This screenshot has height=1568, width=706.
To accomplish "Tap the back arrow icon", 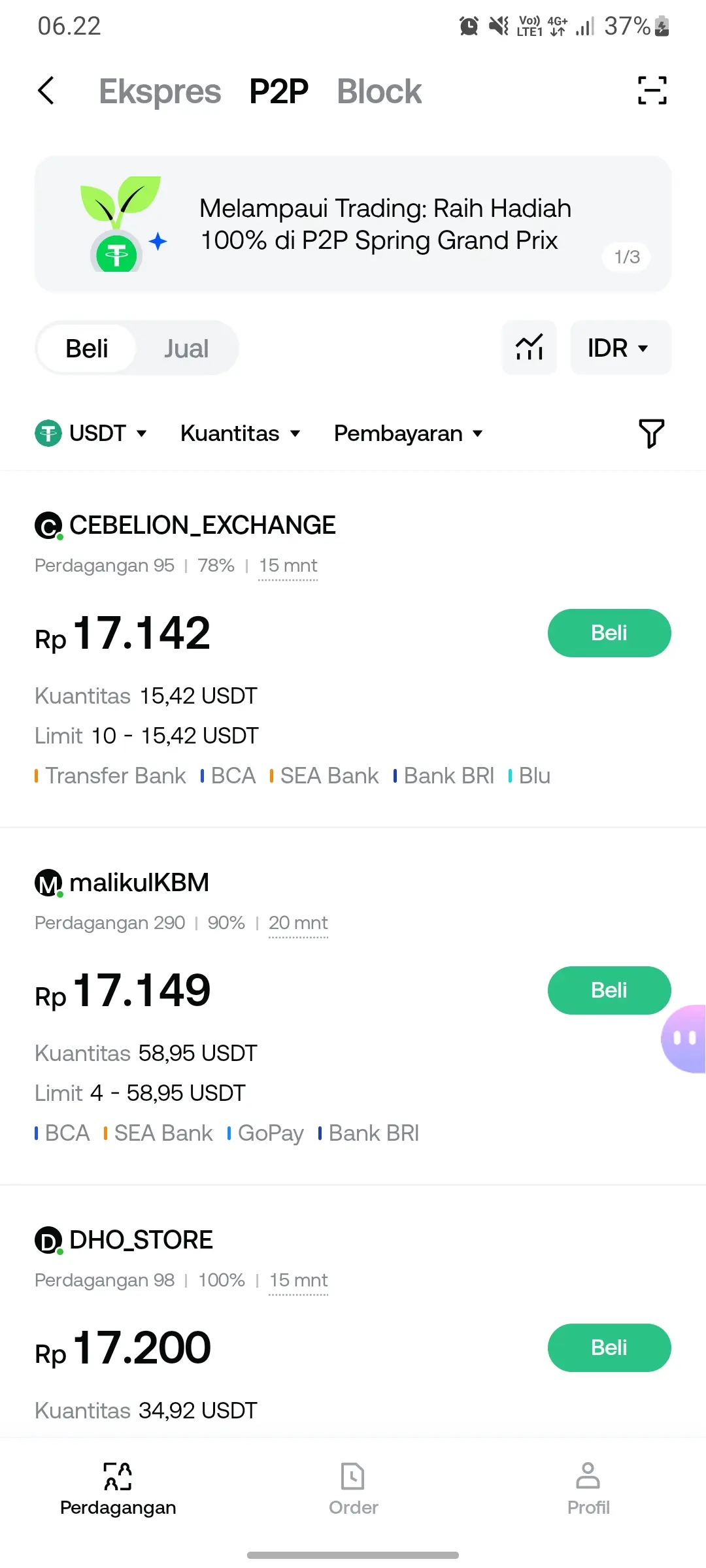I will tap(46, 91).
